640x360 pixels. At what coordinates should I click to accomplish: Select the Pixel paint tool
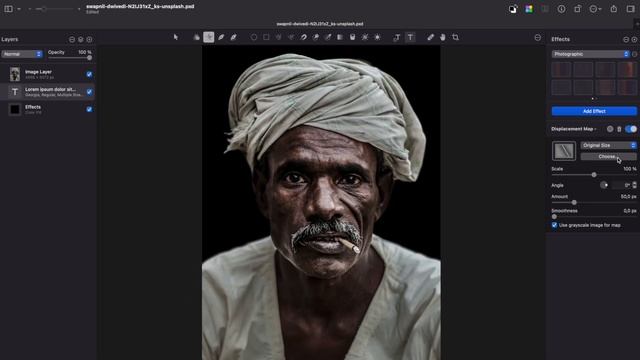[x=233, y=37]
